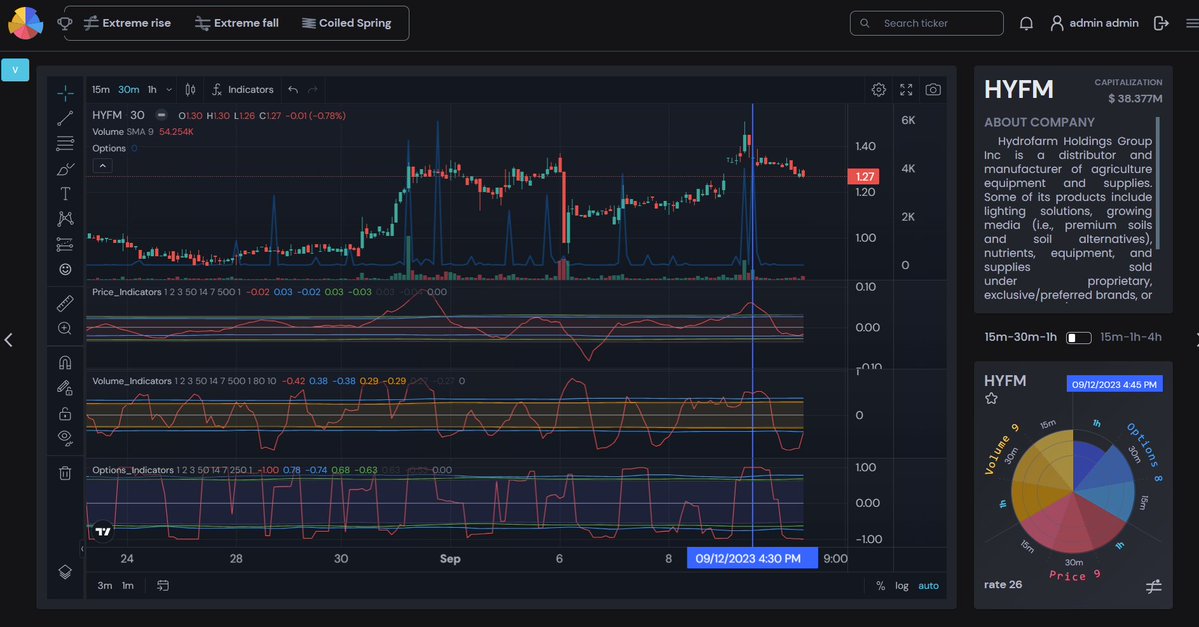Screen dimensions: 1199x627
Task: Collapse the indicator legend with caret button
Action: click(102, 165)
